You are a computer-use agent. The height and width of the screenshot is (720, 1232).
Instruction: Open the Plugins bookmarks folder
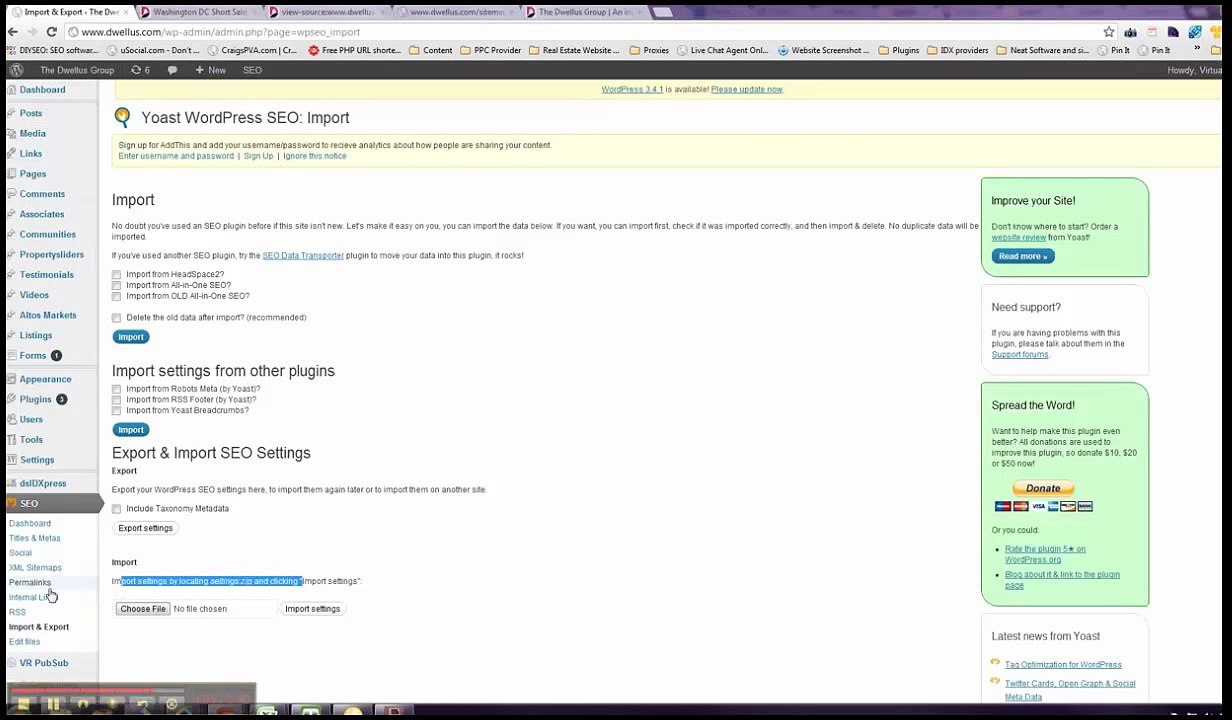899,50
